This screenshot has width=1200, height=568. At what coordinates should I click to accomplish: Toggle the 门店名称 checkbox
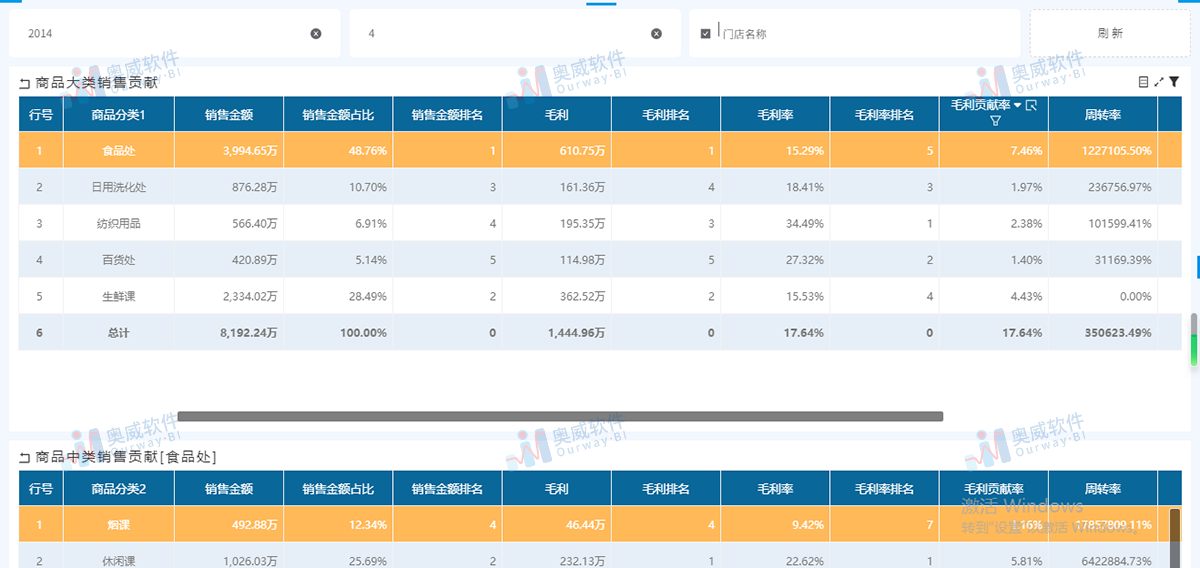(706, 33)
